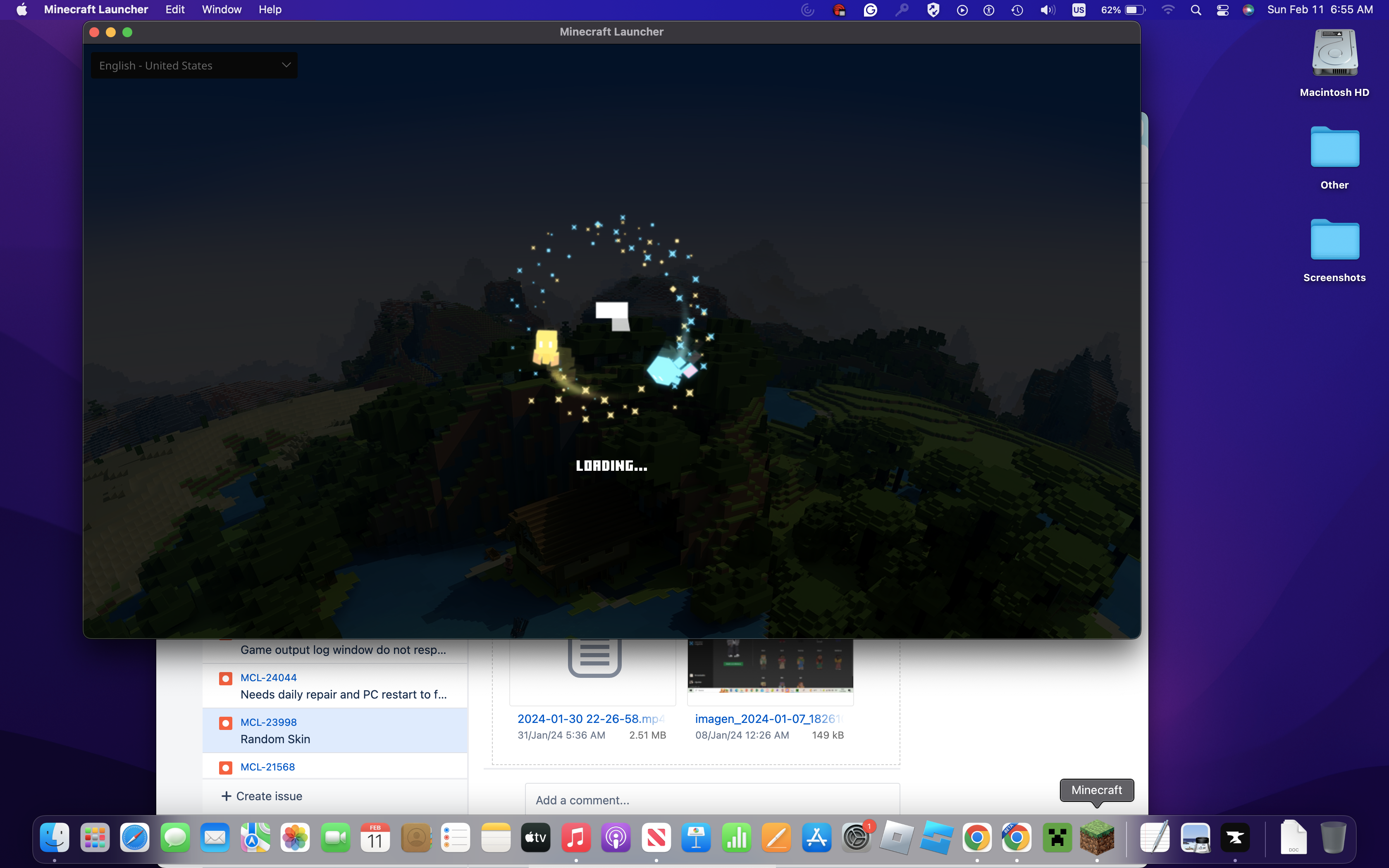Open Spotlight search in the menu bar
Image resolution: width=1389 pixels, height=868 pixels.
point(1196,10)
